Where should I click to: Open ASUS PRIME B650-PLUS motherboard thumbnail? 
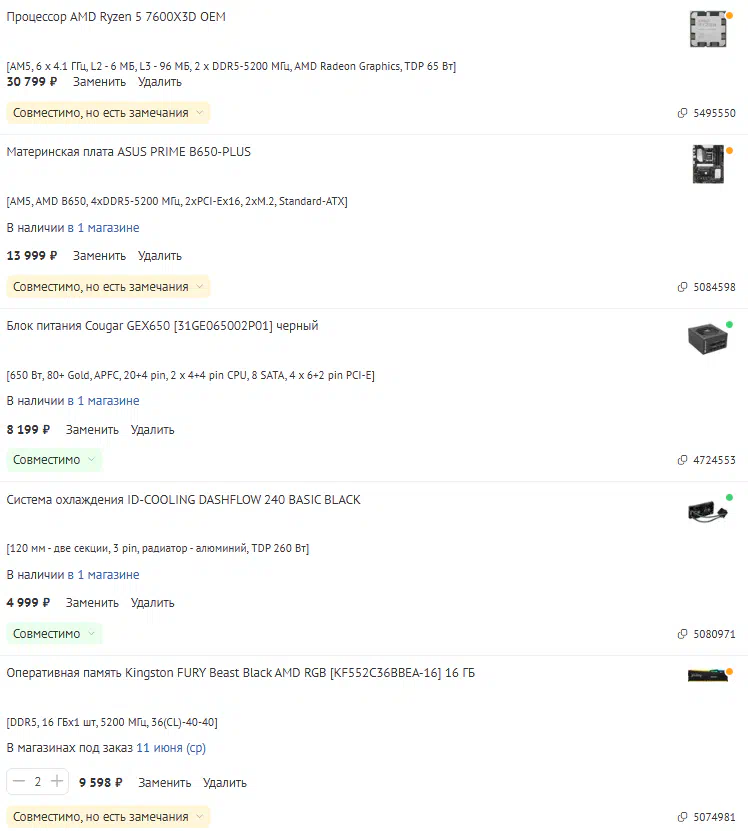(x=708, y=164)
